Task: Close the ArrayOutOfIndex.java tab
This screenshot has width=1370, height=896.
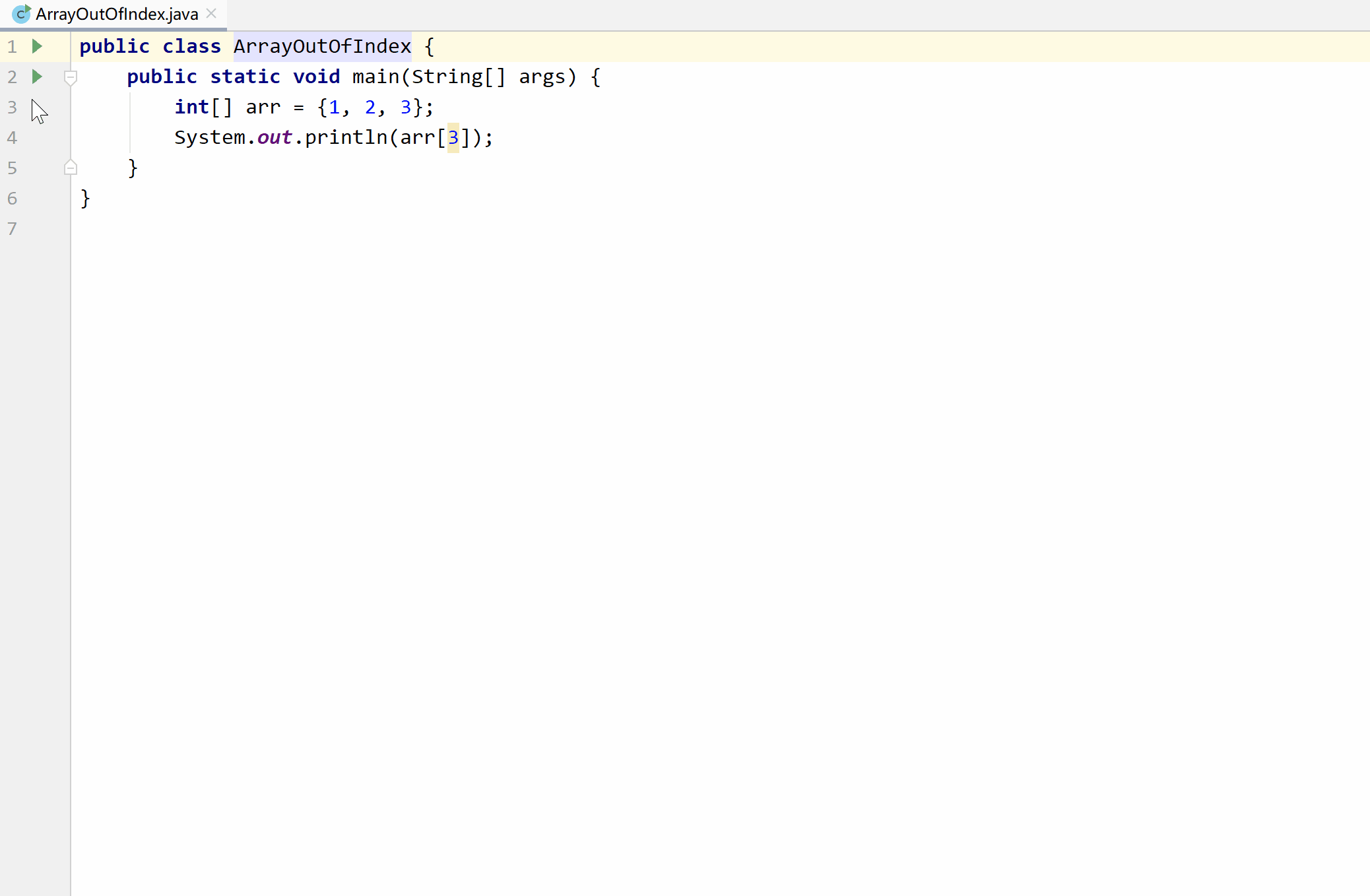Action: (x=211, y=13)
